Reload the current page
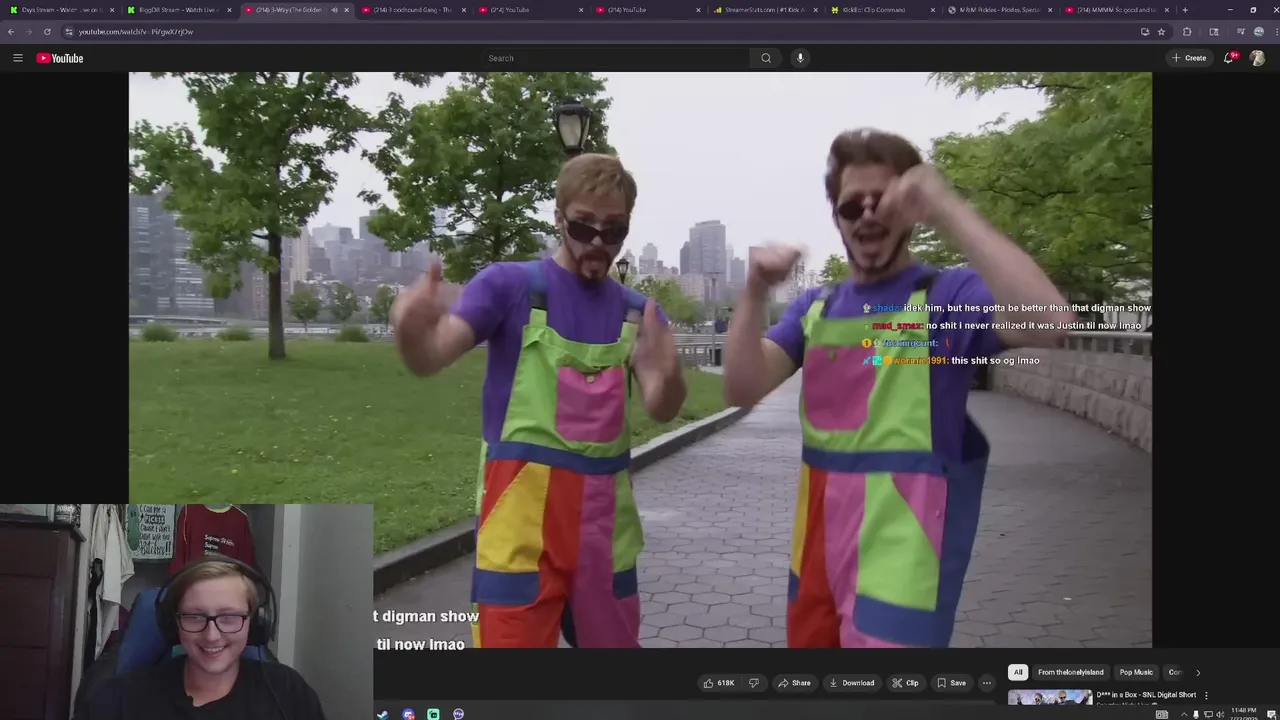 [x=47, y=32]
